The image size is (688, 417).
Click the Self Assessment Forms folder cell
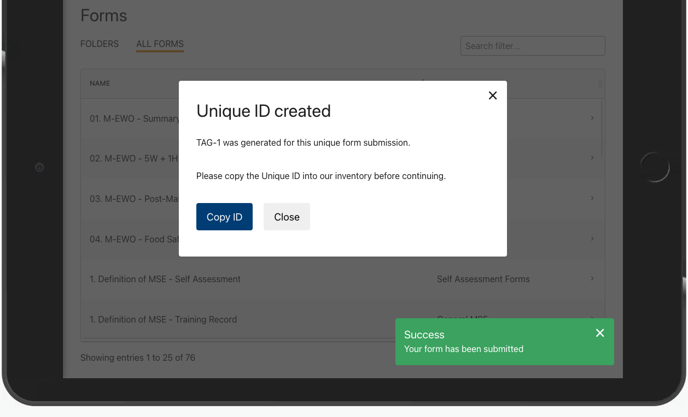483,279
